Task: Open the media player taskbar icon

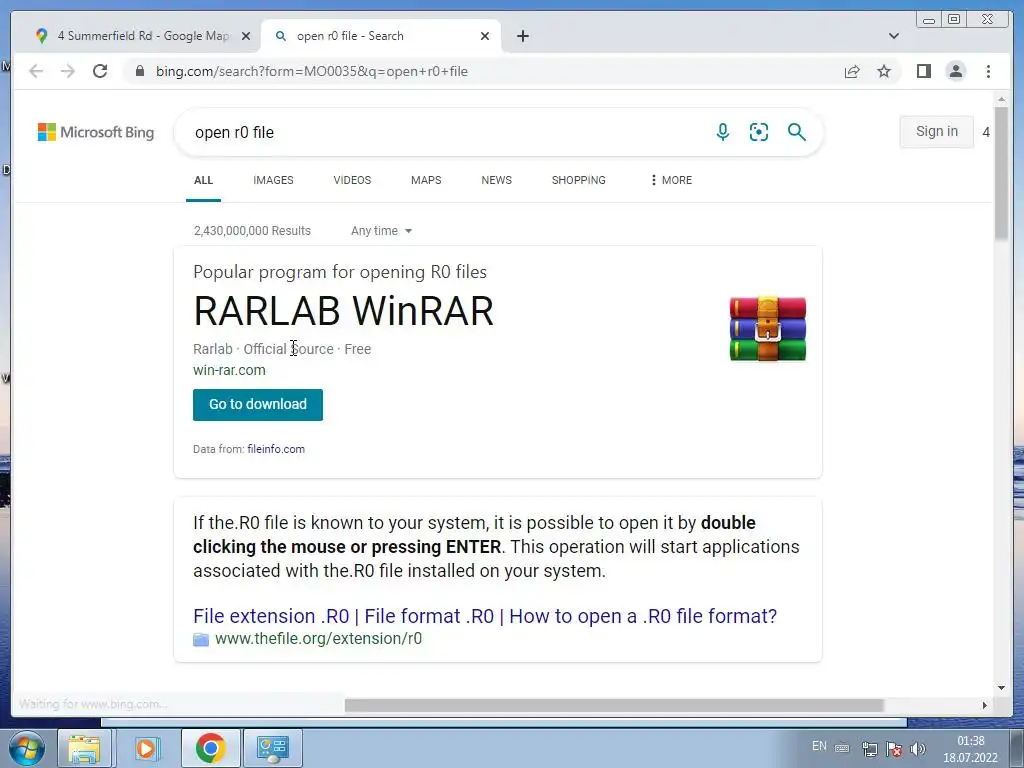Action: 146,748
